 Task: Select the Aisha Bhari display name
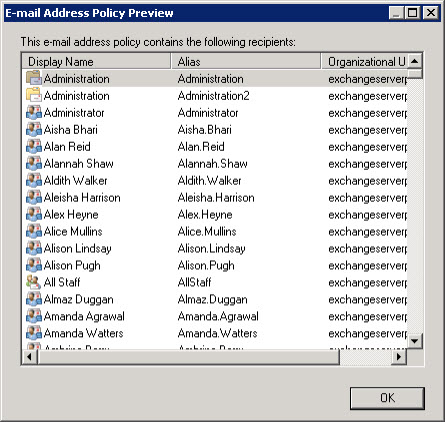71,130
